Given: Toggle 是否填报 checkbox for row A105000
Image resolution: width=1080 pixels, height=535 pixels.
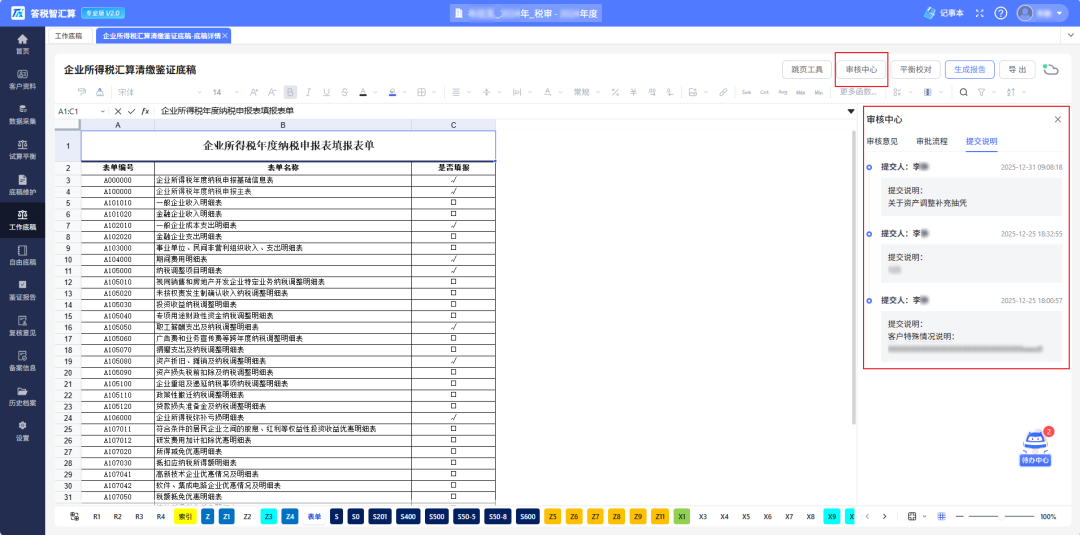Looking at the screenshot, I should pyautogui.click(x=453, y=271).
